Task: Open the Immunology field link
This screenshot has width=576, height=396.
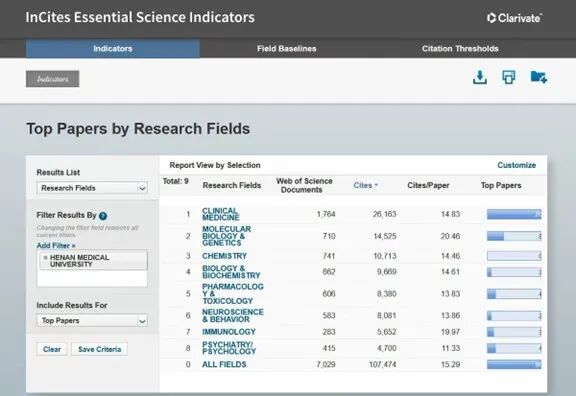Action: coord(229,332)
